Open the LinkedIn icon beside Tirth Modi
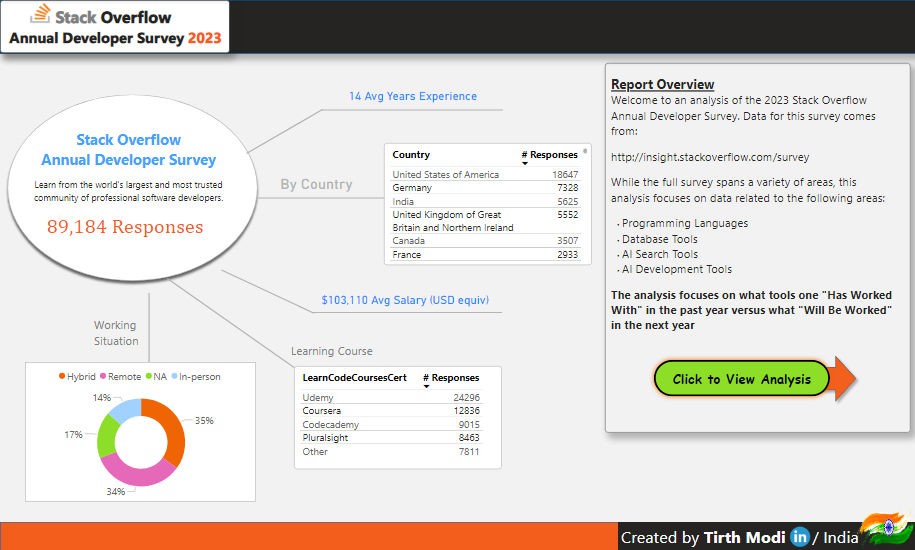This screenshot has height=550, width=915. [x=800, y=537]
